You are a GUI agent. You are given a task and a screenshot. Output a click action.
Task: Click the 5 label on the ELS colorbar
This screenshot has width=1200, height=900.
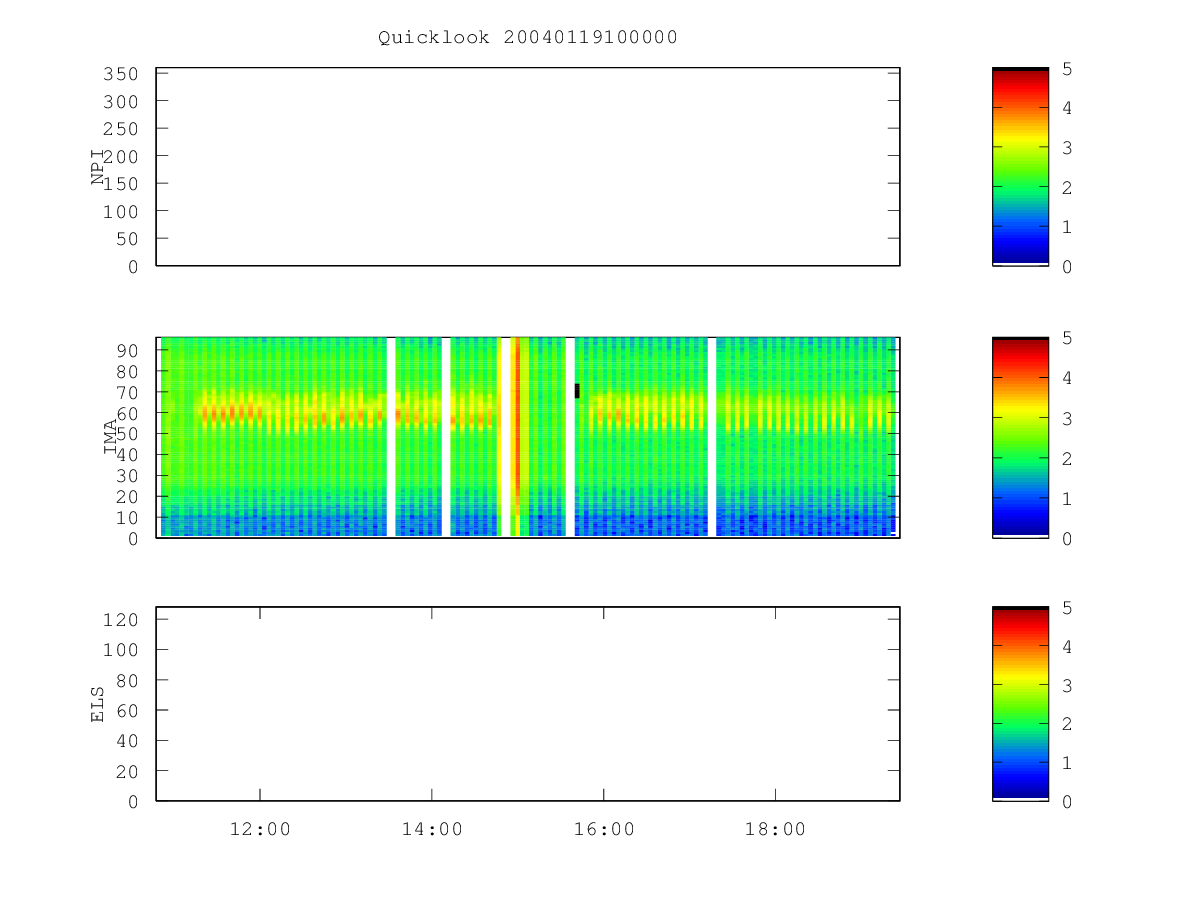tap(1068, 608)
